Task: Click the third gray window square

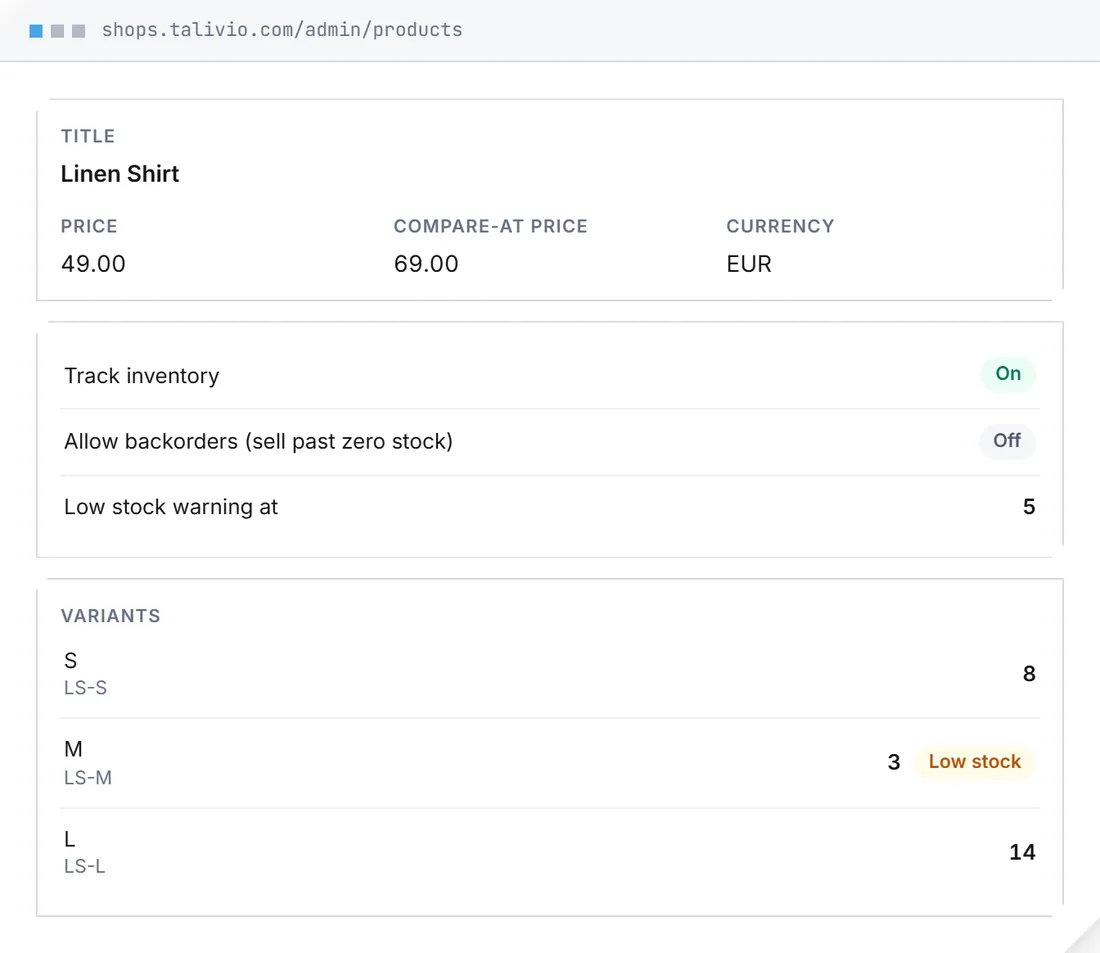Action: pos(79,31)
